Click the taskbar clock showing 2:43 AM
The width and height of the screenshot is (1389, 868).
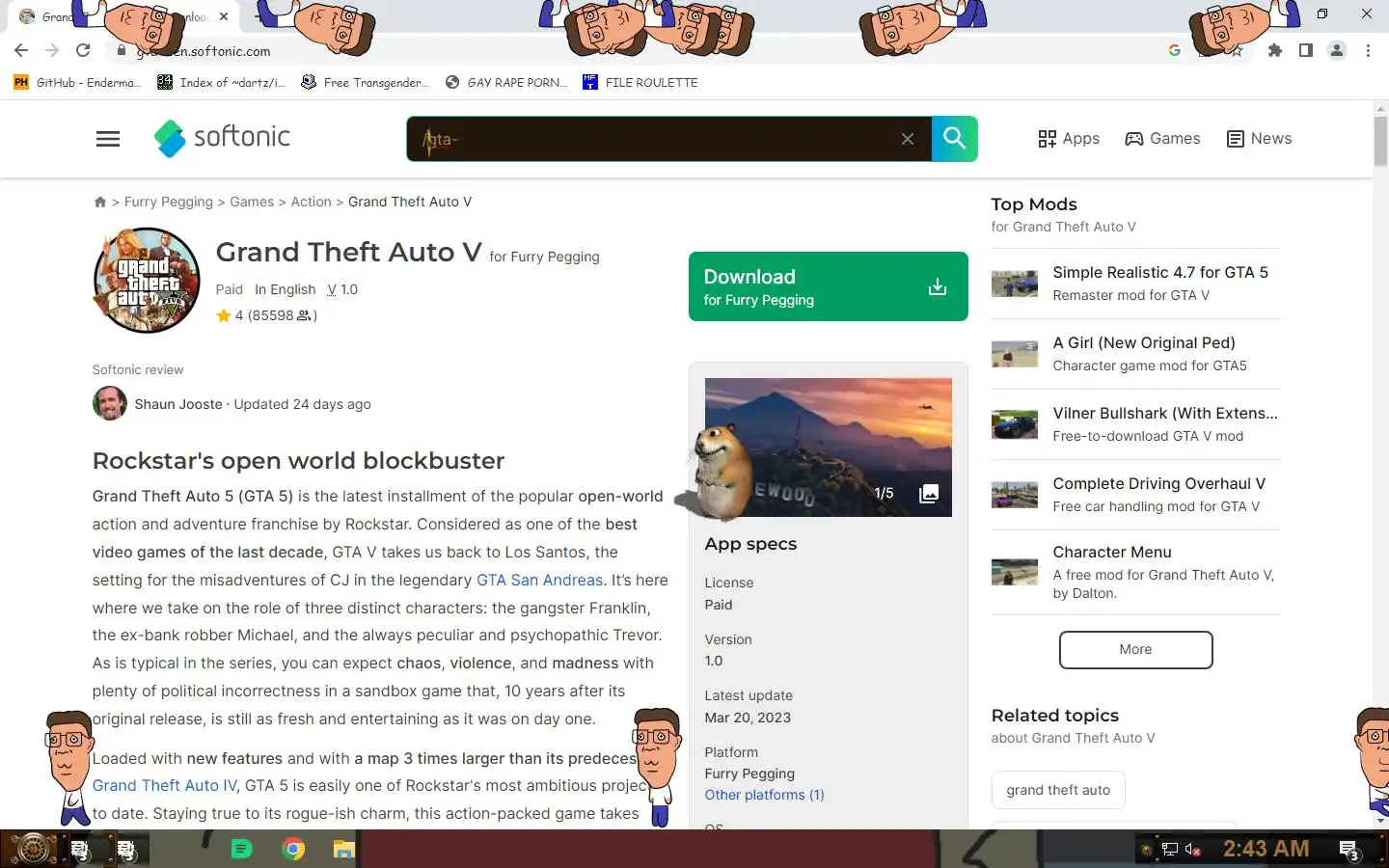1266,849
